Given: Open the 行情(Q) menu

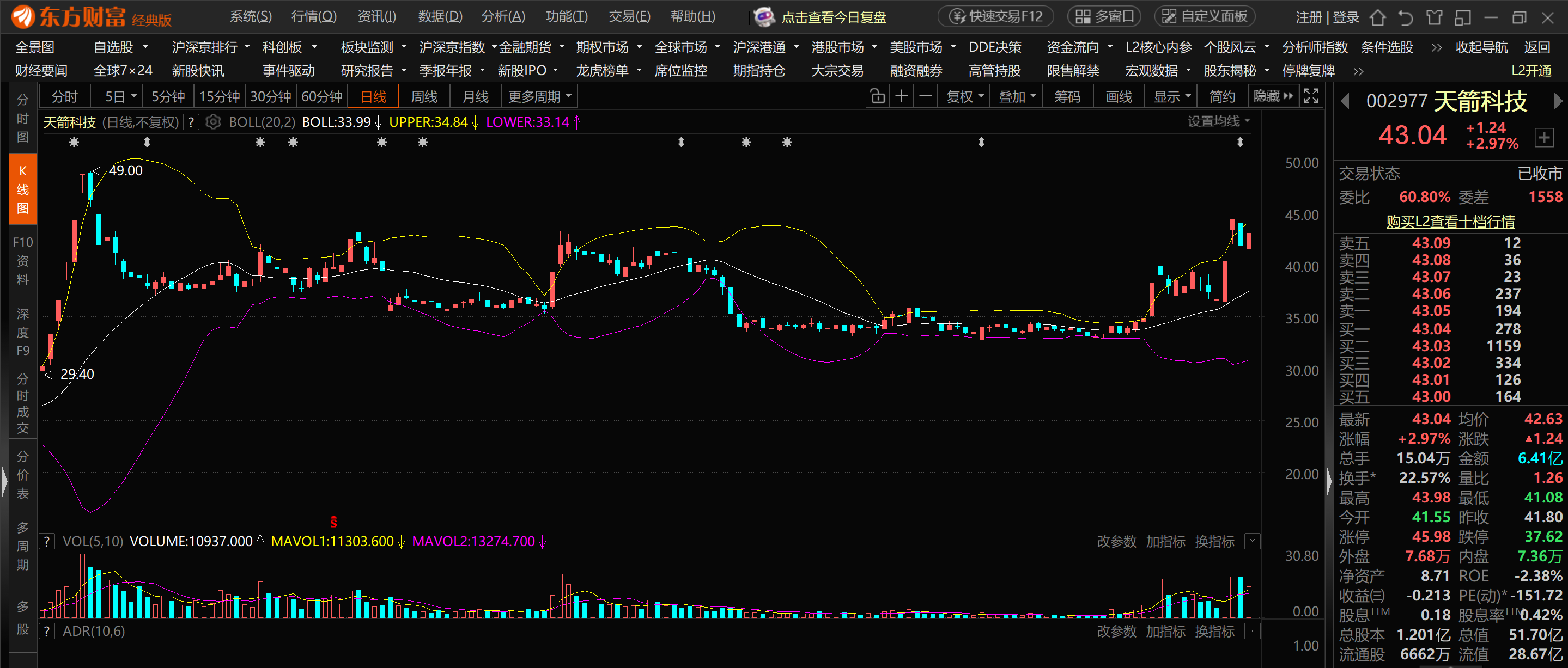Looking at the screenshot, I should pos(313,16).
